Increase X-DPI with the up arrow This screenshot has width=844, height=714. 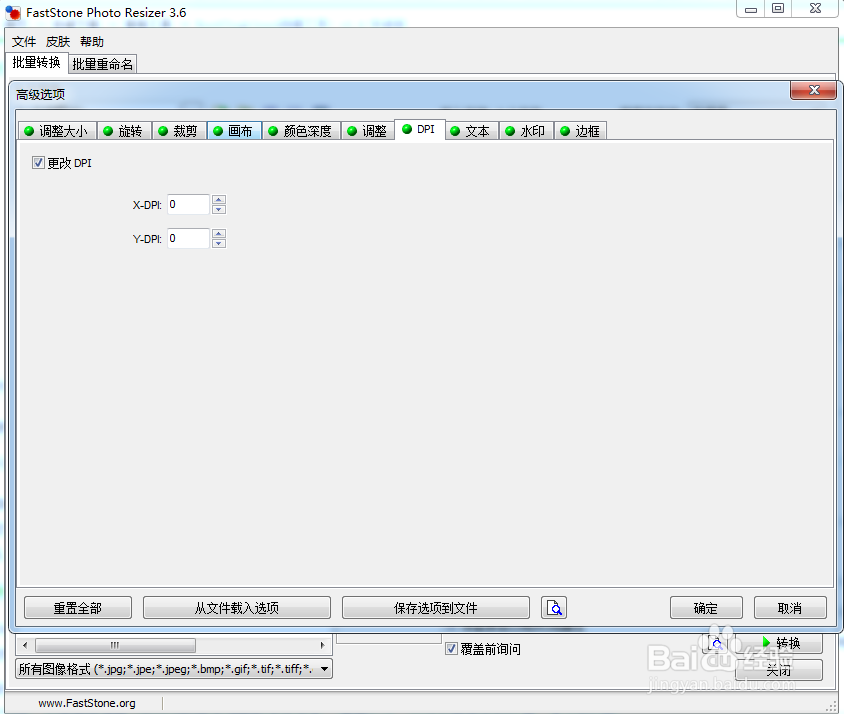(x=219, y=200)
